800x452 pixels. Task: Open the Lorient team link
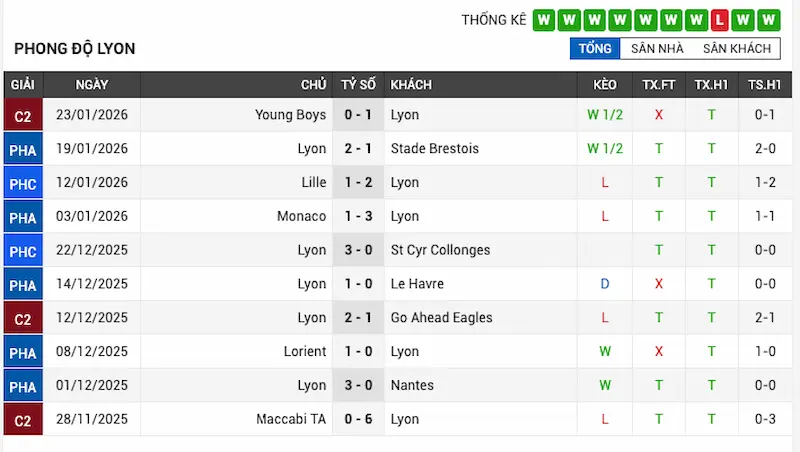[305, 351]
